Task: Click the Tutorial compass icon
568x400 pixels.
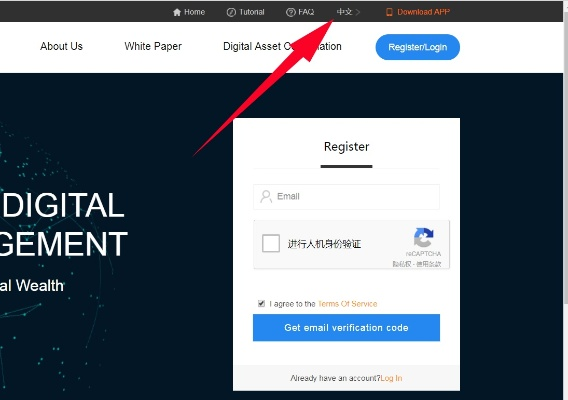Action: point(231,12)
